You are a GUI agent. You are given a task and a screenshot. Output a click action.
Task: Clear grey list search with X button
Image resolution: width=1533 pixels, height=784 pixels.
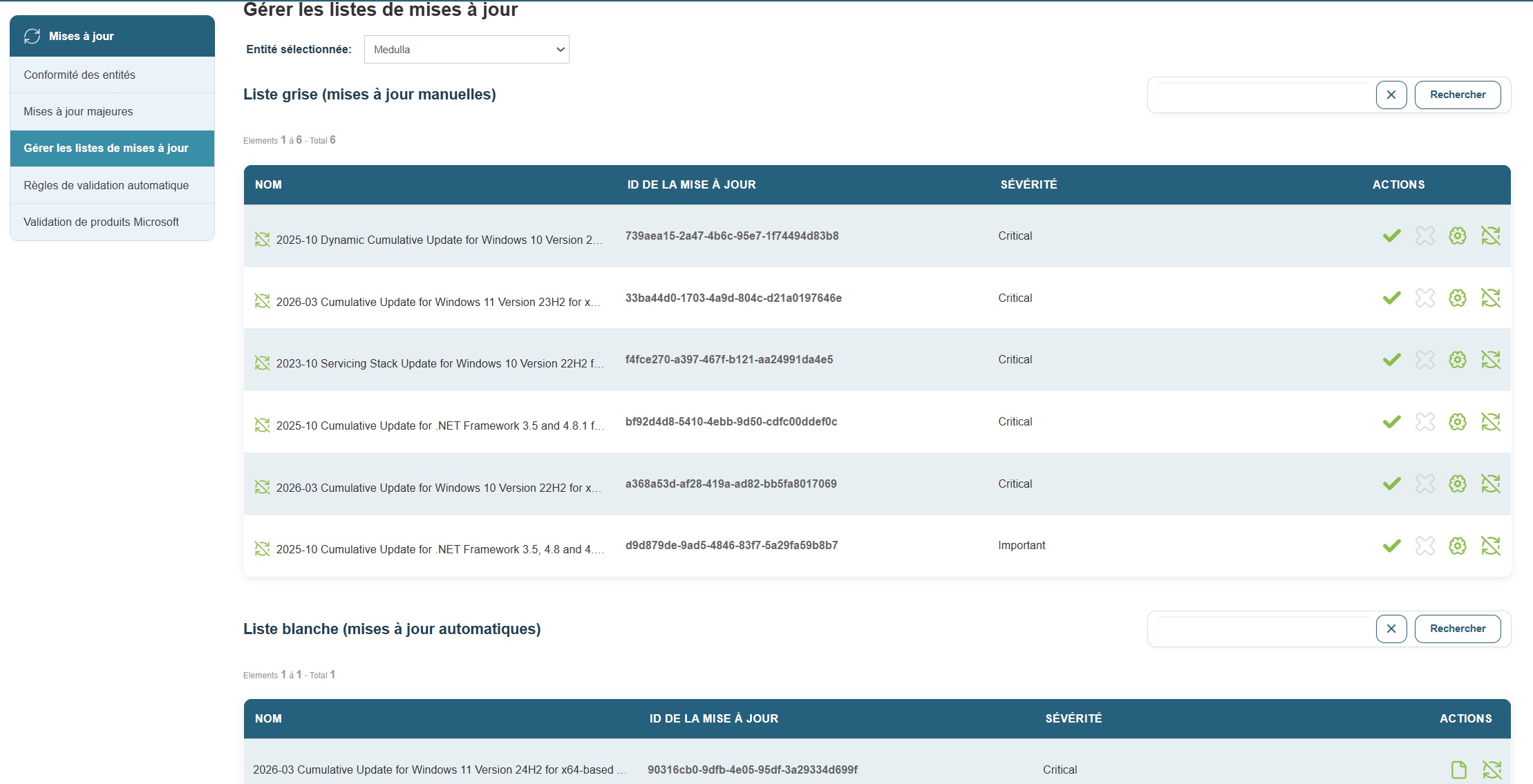1391,95
